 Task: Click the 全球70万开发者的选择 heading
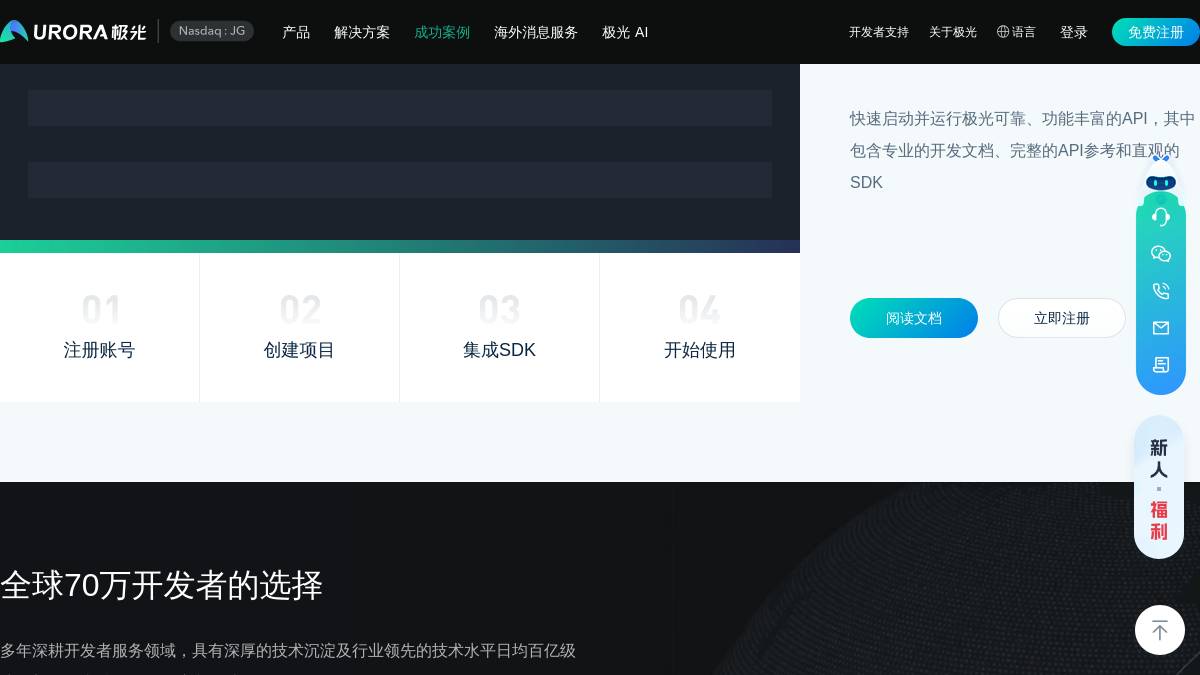pyautogui.click(x=162, y=585)
